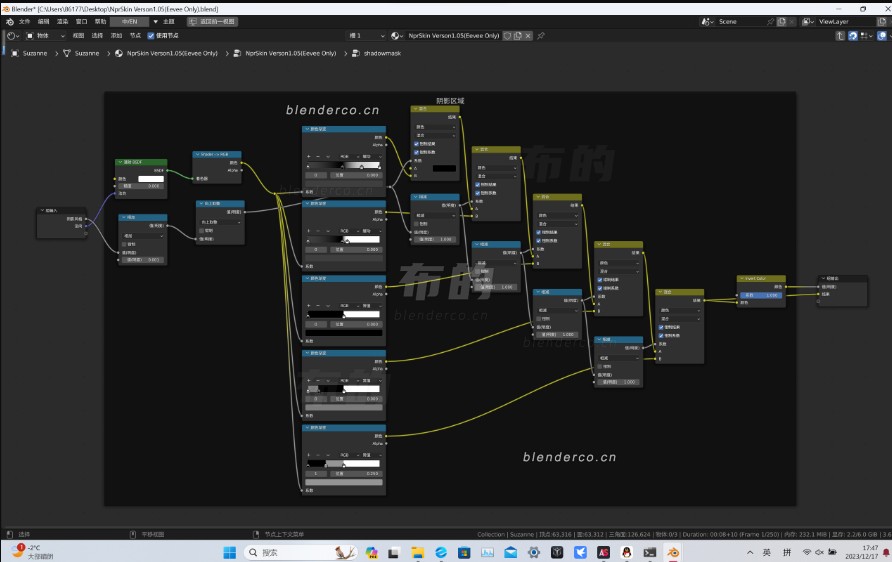This screenshot has height=562, width=892.
Task: Open the 物体 shader type dropdown
Action: 46,36
